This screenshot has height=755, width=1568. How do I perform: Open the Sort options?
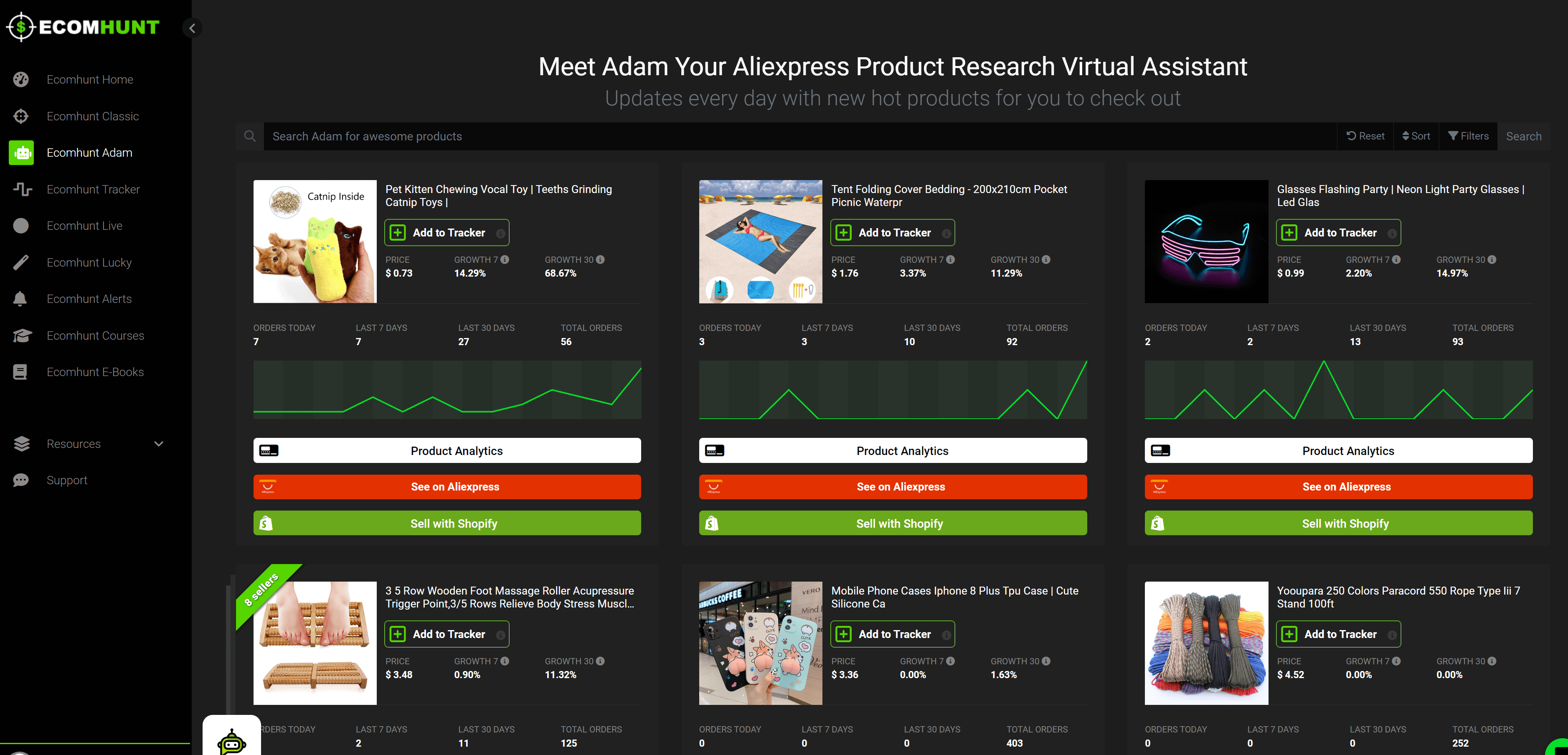(x=1416, y=136)
